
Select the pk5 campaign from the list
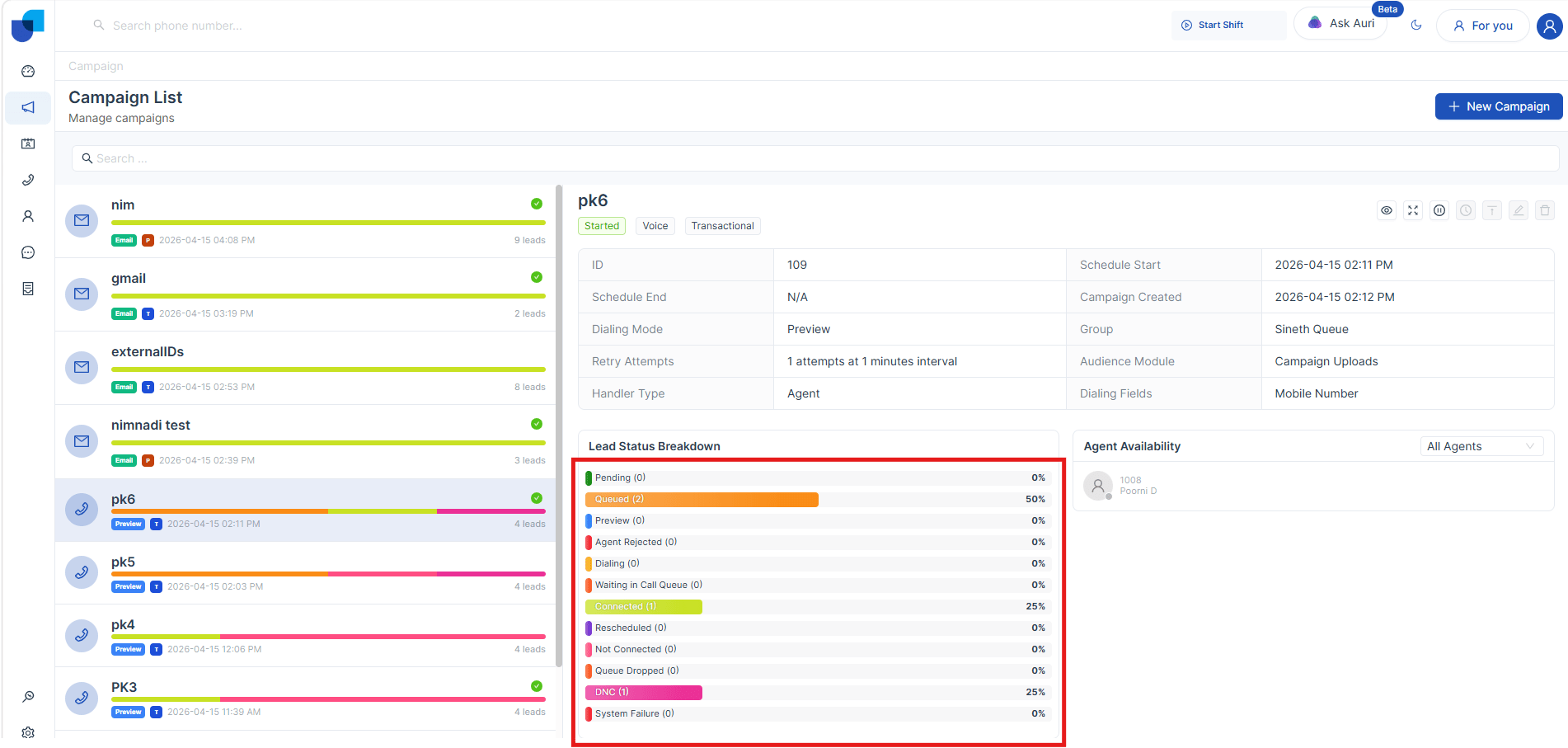point(305,573)
